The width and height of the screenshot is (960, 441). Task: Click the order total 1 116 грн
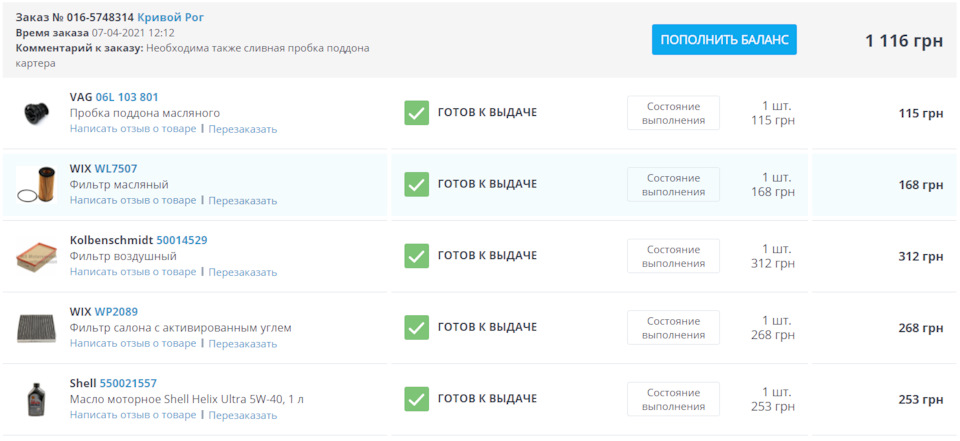(x=904, y=42)
